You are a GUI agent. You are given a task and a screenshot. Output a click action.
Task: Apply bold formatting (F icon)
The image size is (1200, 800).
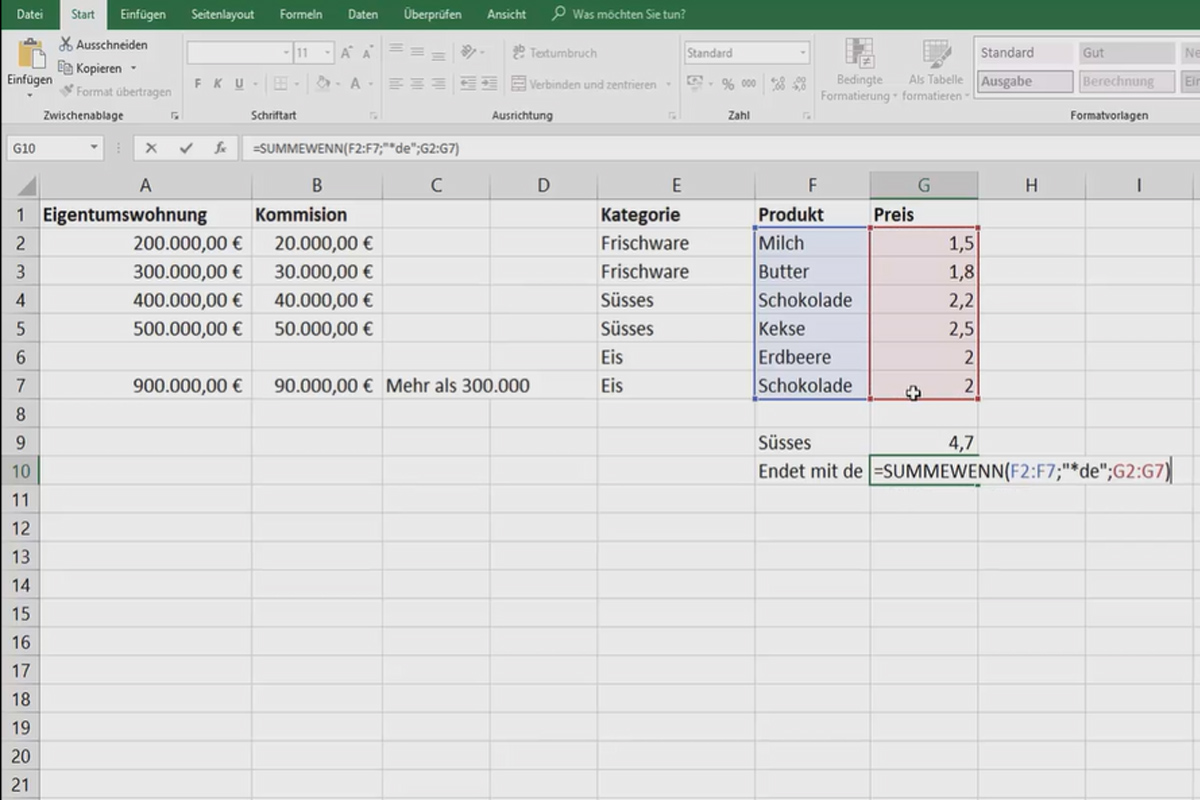[199, 84]
